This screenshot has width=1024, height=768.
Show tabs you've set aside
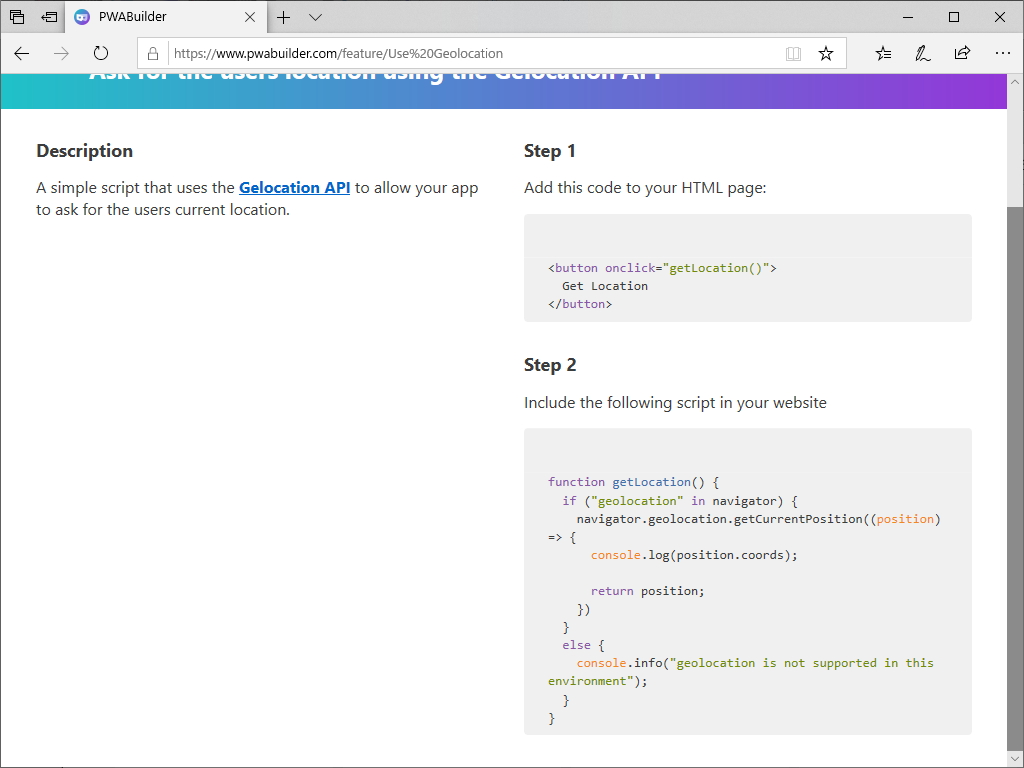point(16,17)
